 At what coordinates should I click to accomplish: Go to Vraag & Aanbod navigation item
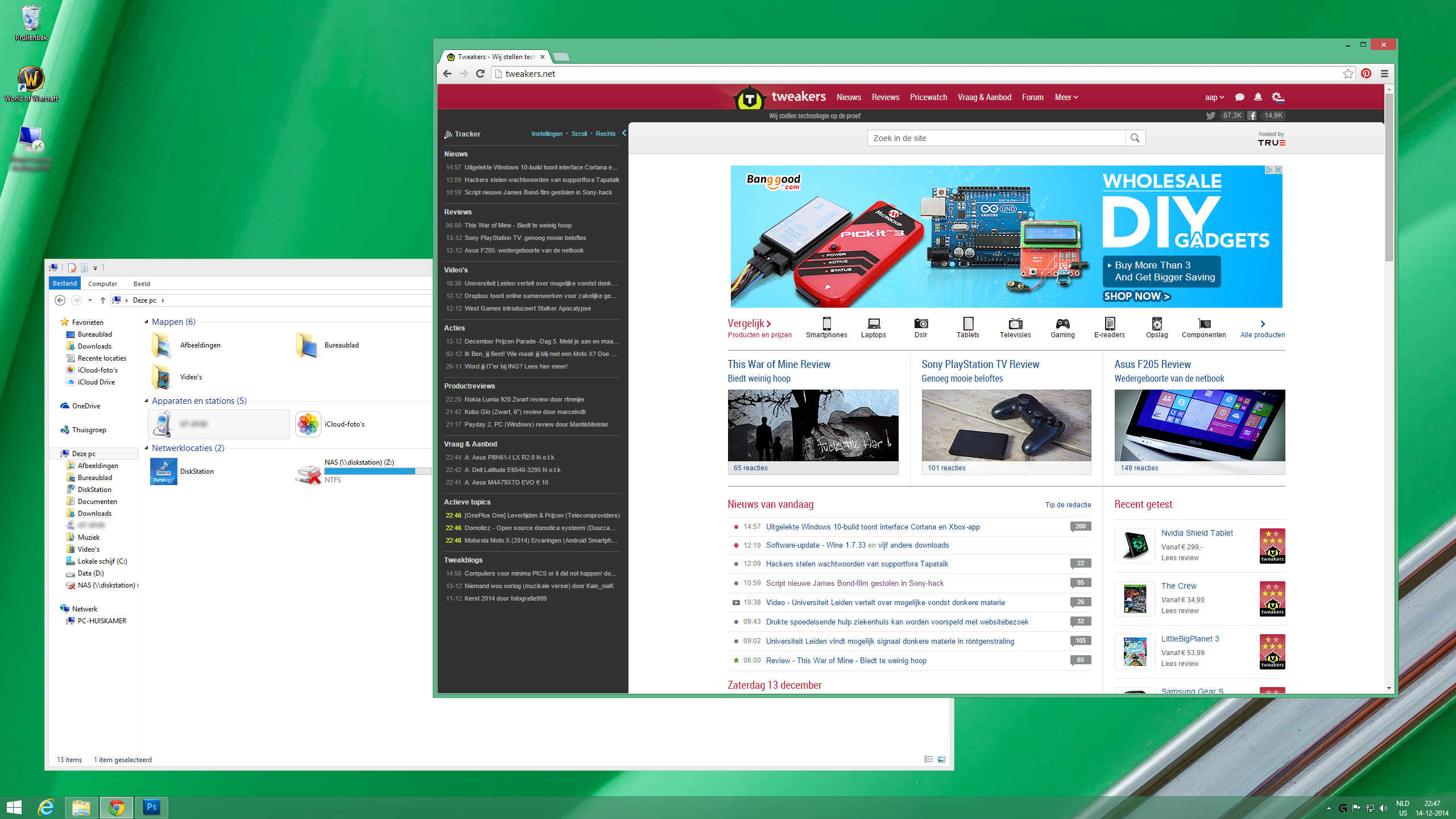[x=985, y=97]
